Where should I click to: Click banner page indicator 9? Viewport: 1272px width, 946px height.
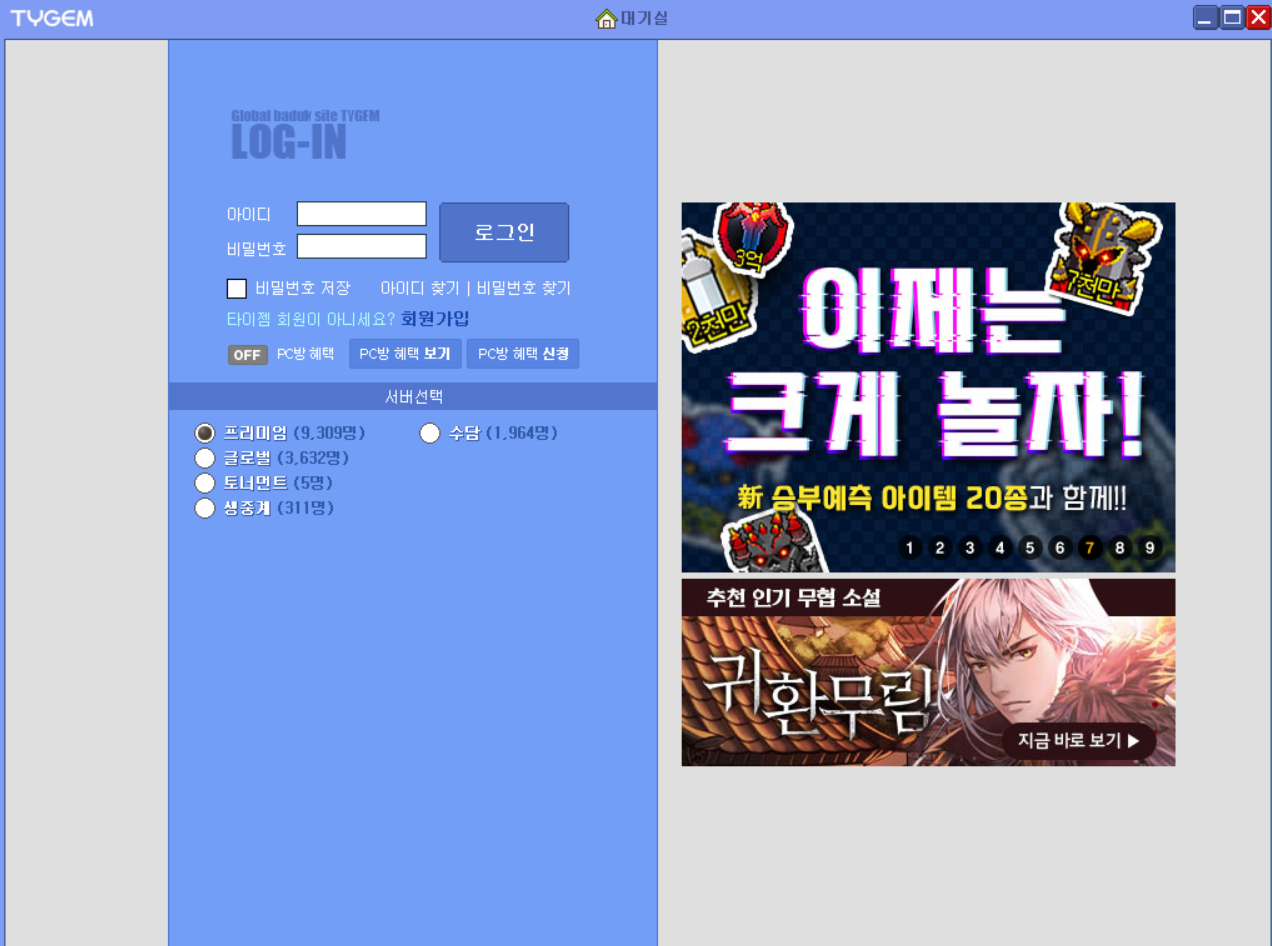coord(1150,547)
